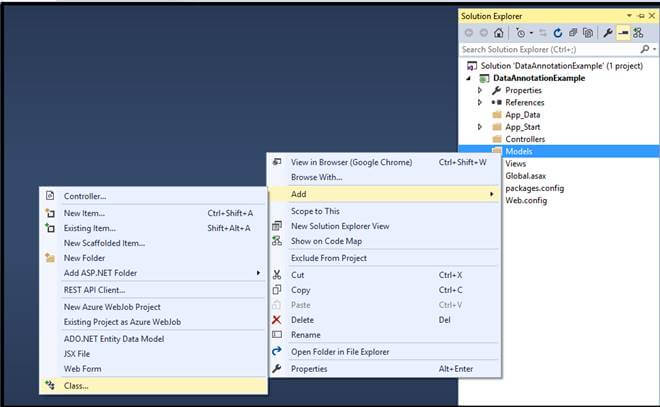Choose New Folder from the Add submenu

[153, 258]
